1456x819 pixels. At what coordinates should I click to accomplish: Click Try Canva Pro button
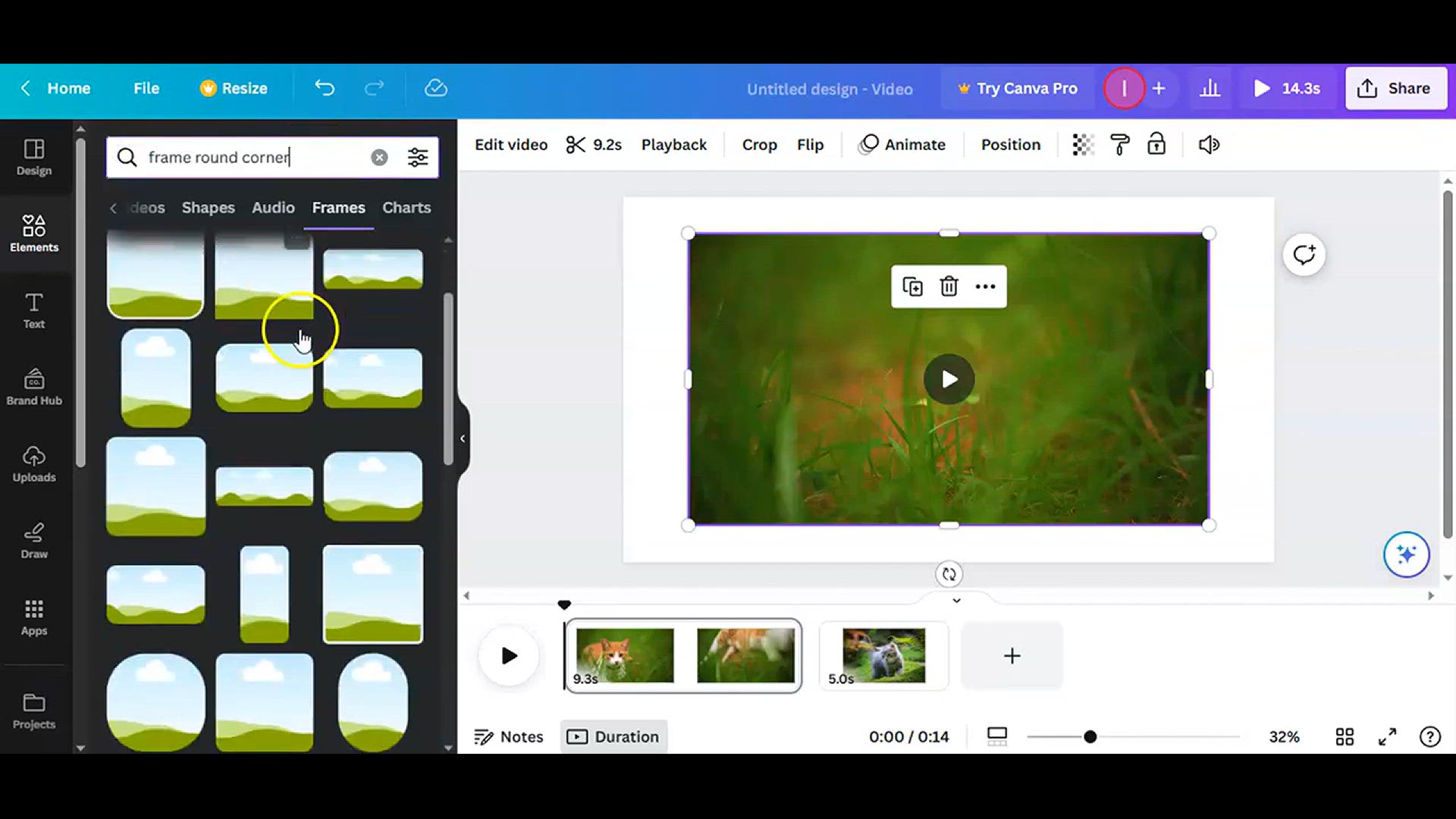pos(1016,88)
